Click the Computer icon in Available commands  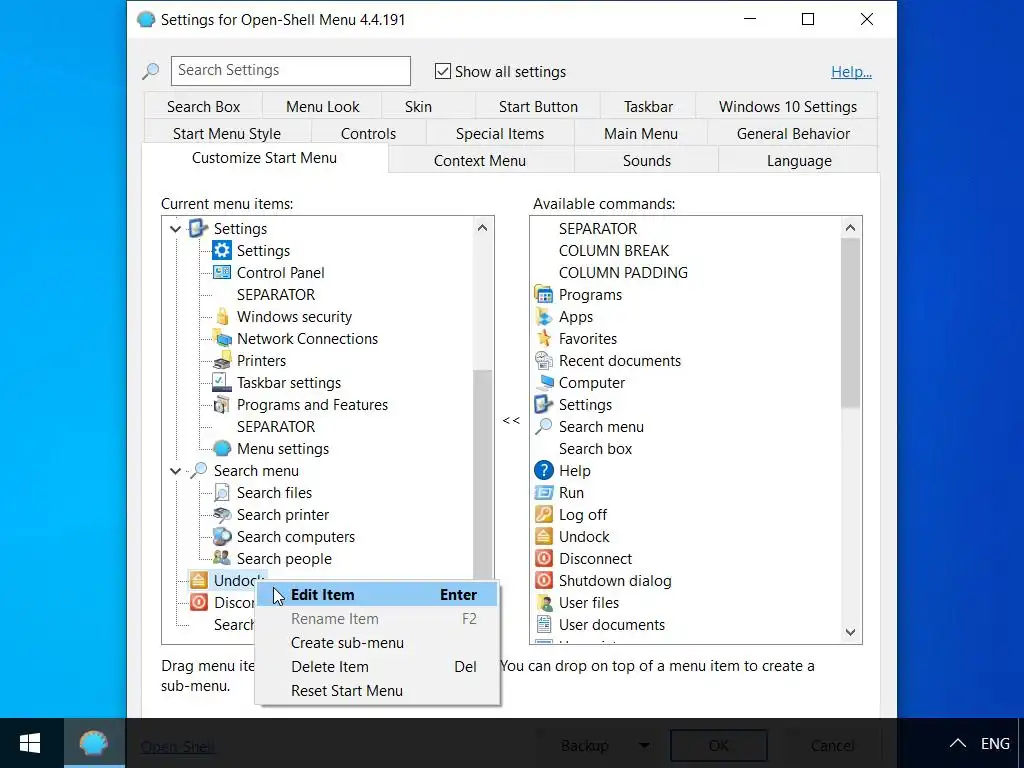(x=543, y=383)
